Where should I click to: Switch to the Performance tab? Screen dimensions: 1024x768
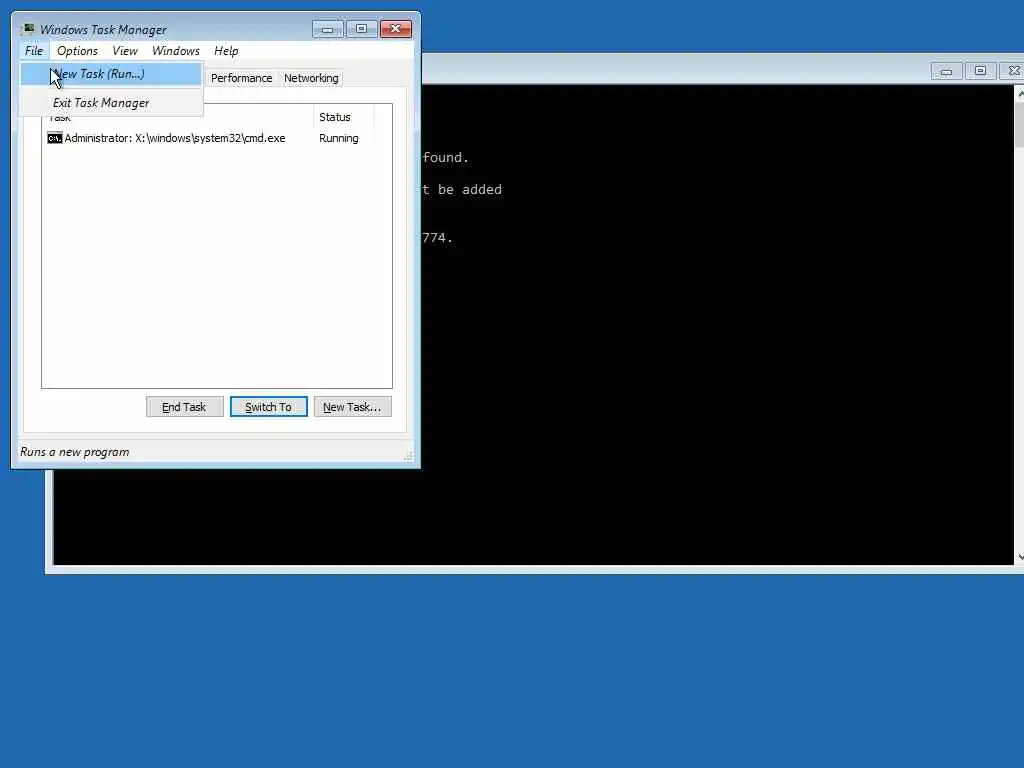[x=241, y=78]
